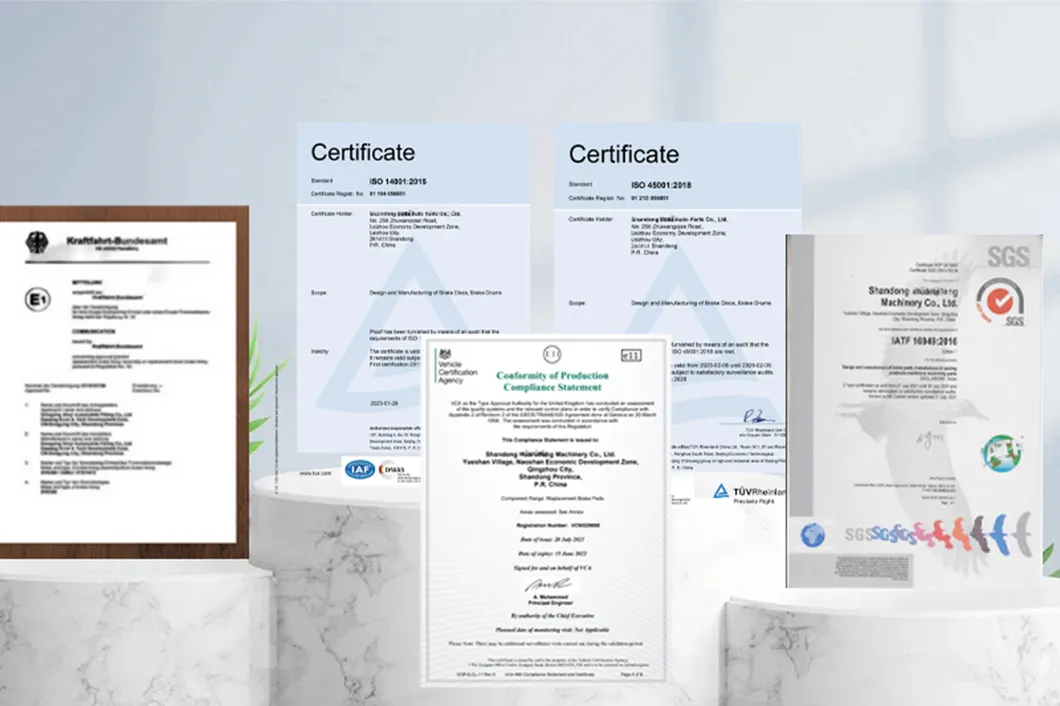The width and height of the screenshot is (1060, 706).
Task: Click the colorful SGS birds strip
Action: tap(939, 532)
